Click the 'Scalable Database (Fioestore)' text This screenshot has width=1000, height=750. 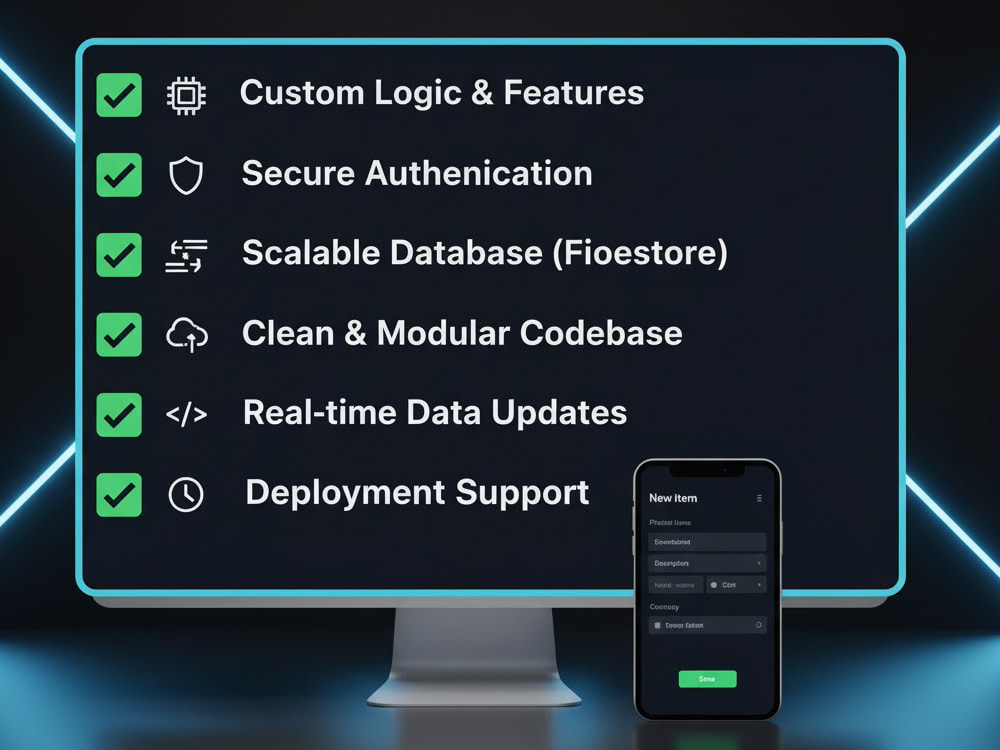pyautogui.click(x=485, y=253)
